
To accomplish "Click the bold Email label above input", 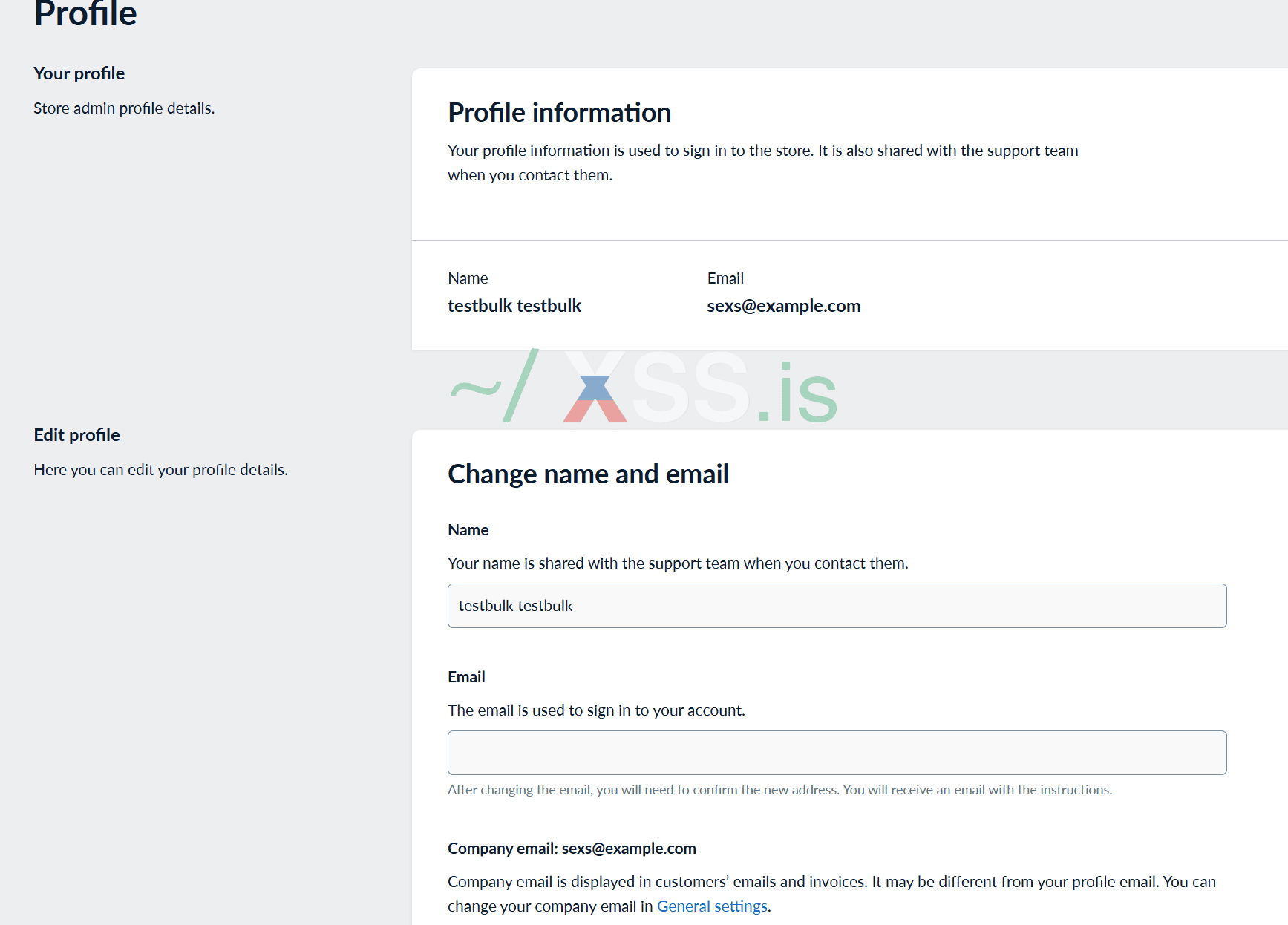I will [466, 677].
